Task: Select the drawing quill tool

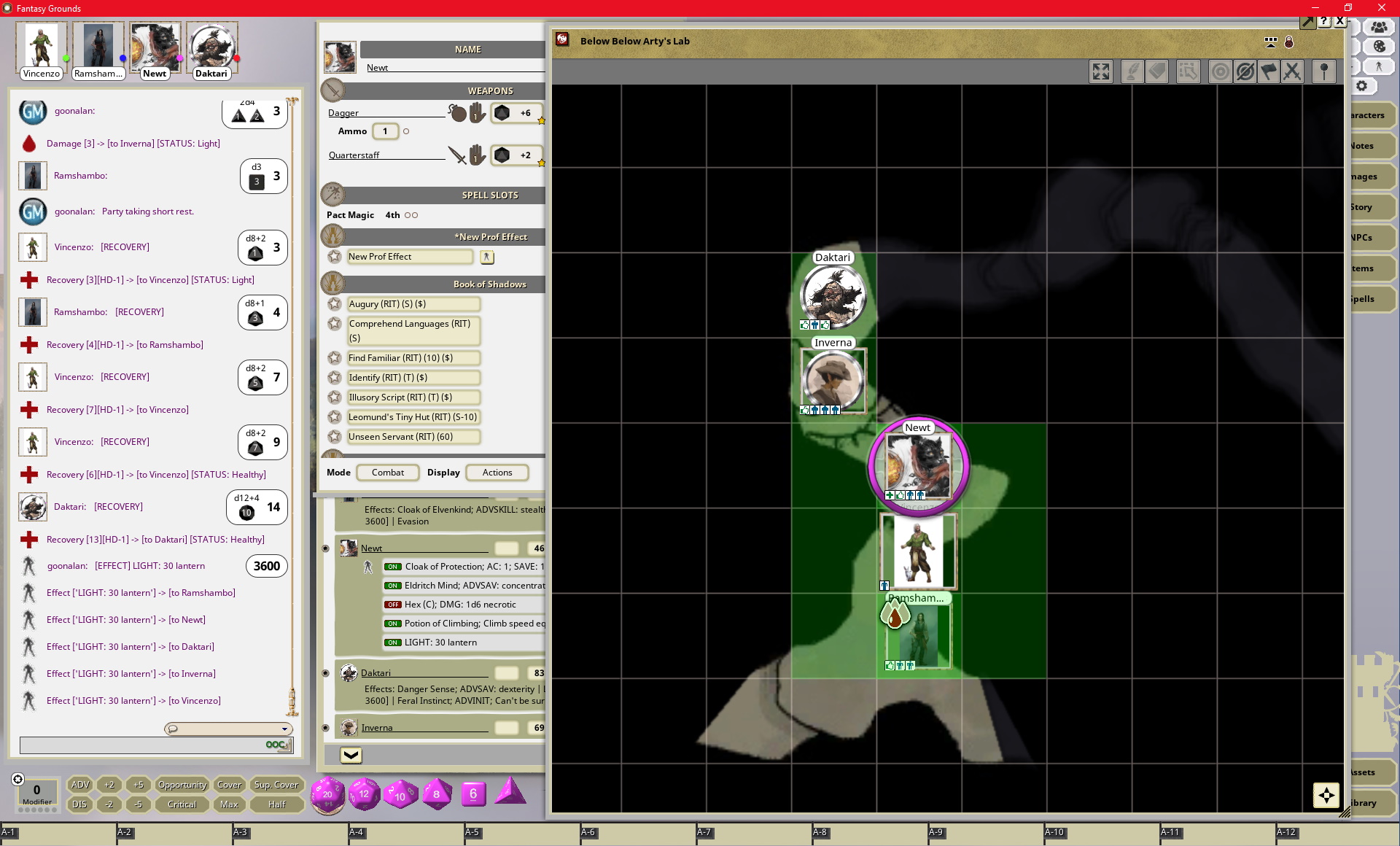Action: tap(1132, 71)
